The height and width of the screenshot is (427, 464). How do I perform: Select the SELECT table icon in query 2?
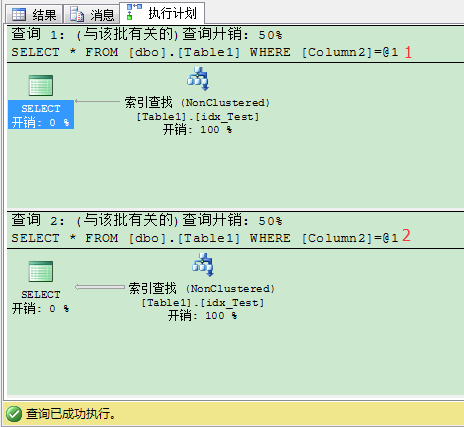pyautogui.click(x=41, y=271)
